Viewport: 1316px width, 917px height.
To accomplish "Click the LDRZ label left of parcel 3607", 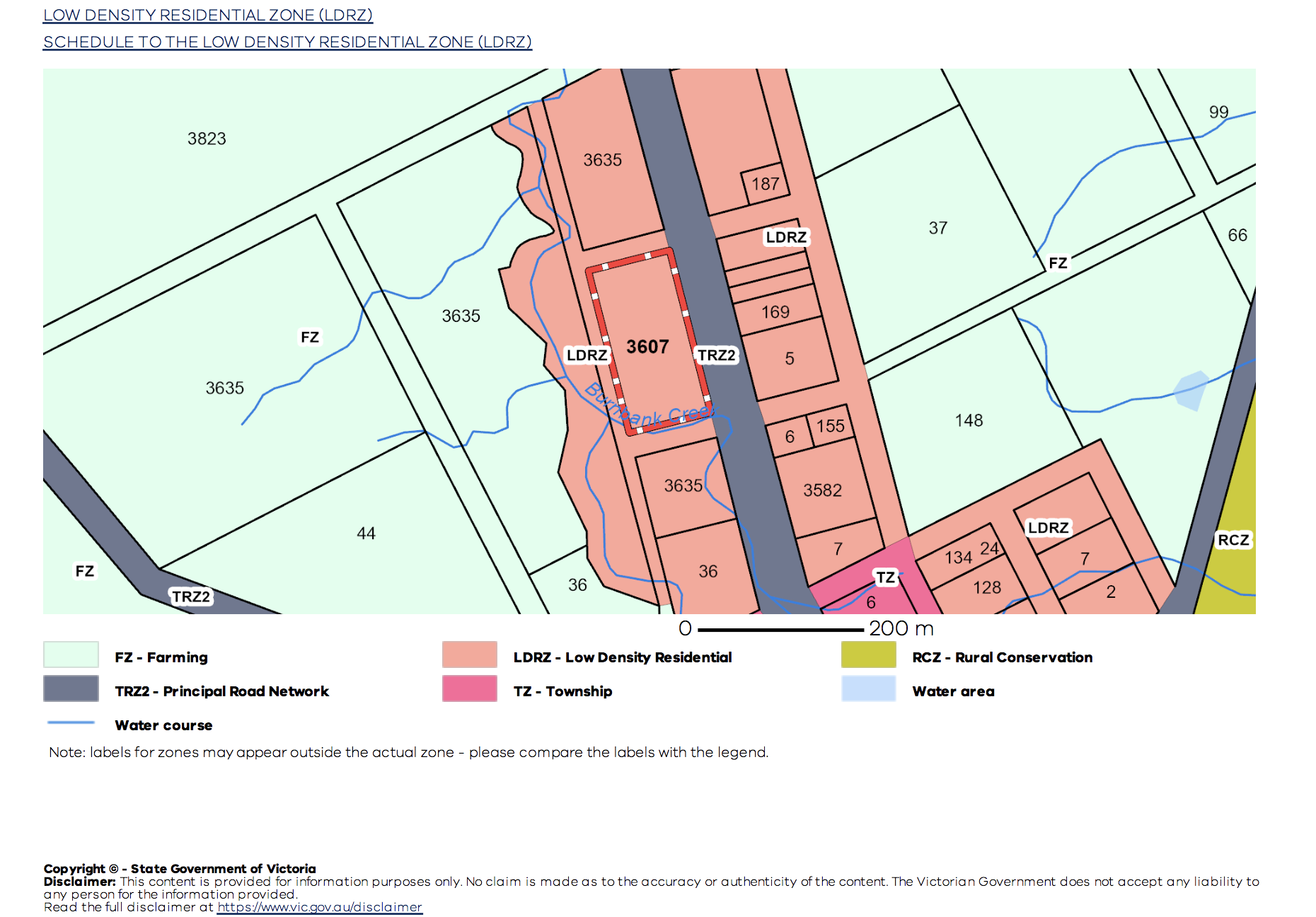I will click(x=587, y=355).
